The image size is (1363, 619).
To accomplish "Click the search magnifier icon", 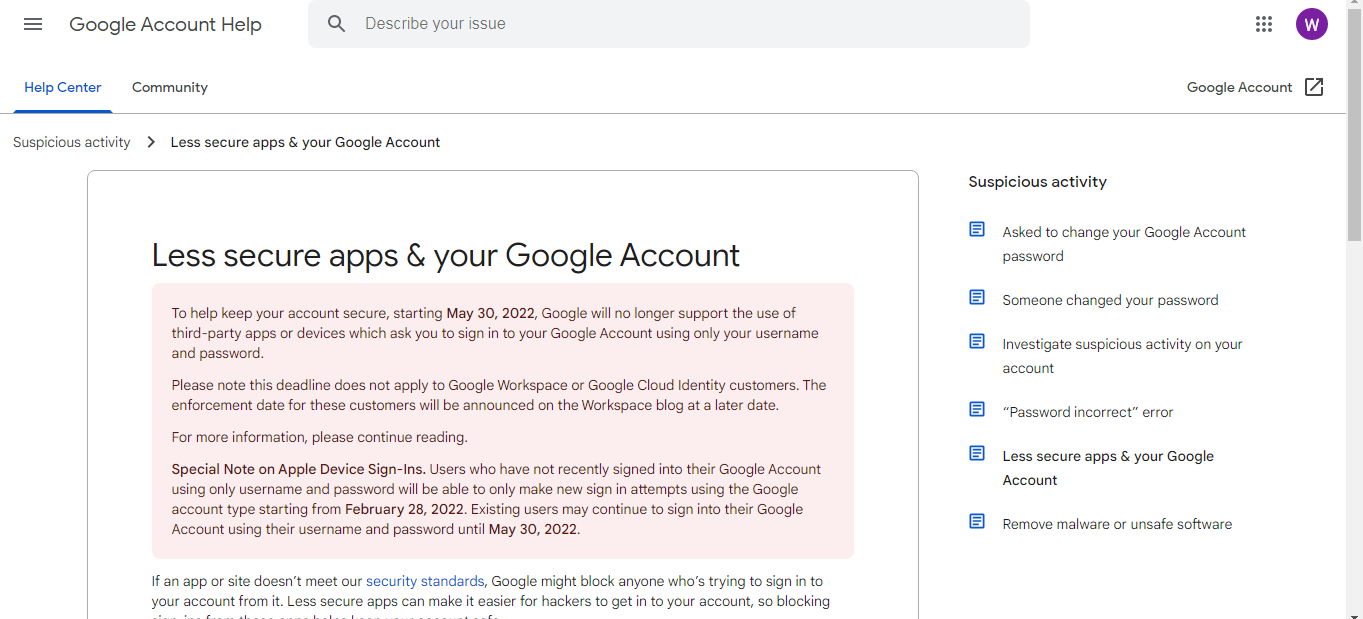I will [337, 24].
